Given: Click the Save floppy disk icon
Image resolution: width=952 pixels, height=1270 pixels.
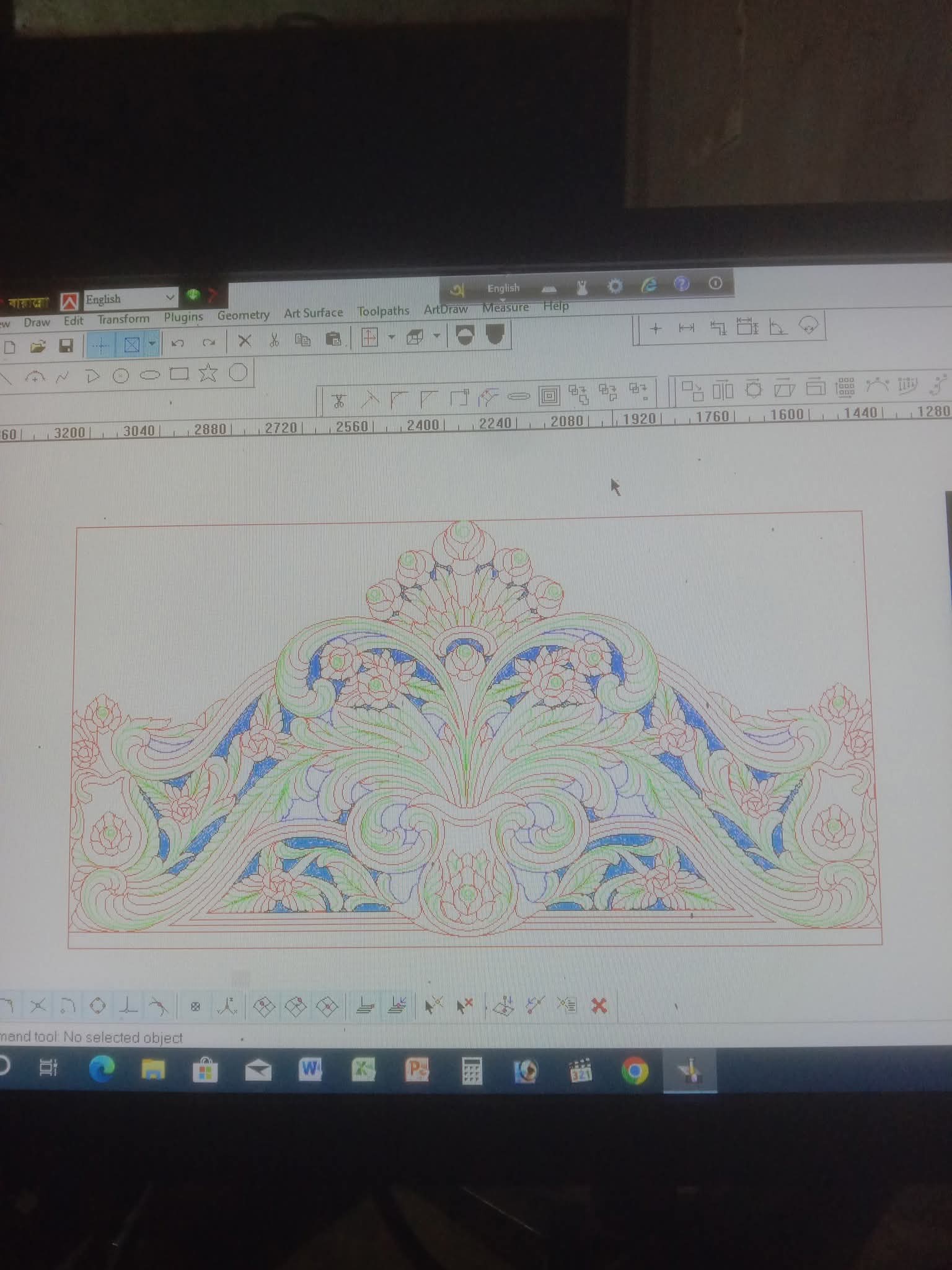Looking at the screenshot, I should 66,345.
